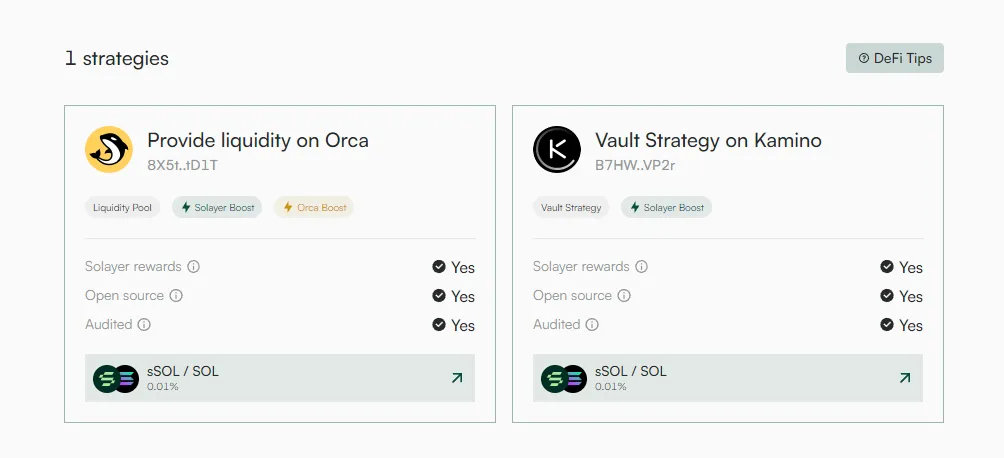Open 'Vault Strategy on Kamino' title
The image size is (1004, 458).
(708, 140)
